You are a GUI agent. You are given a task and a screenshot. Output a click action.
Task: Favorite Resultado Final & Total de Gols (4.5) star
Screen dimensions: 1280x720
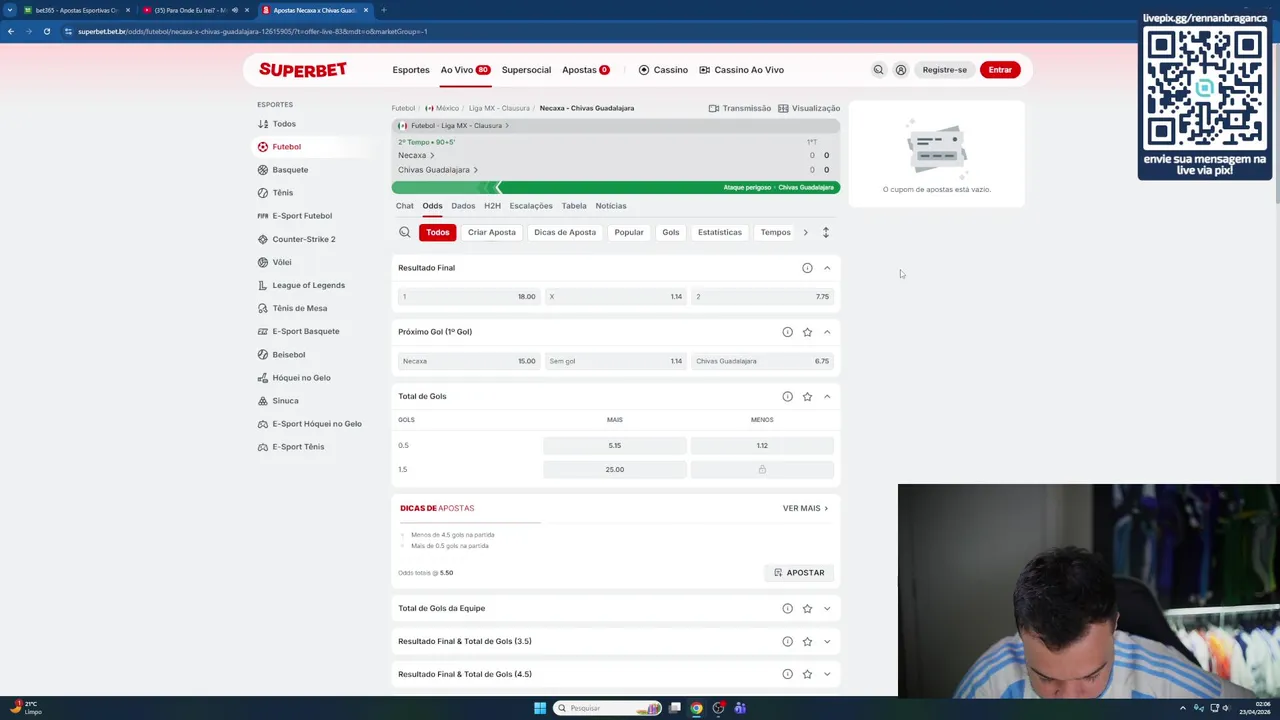click(x=807, y=674)
